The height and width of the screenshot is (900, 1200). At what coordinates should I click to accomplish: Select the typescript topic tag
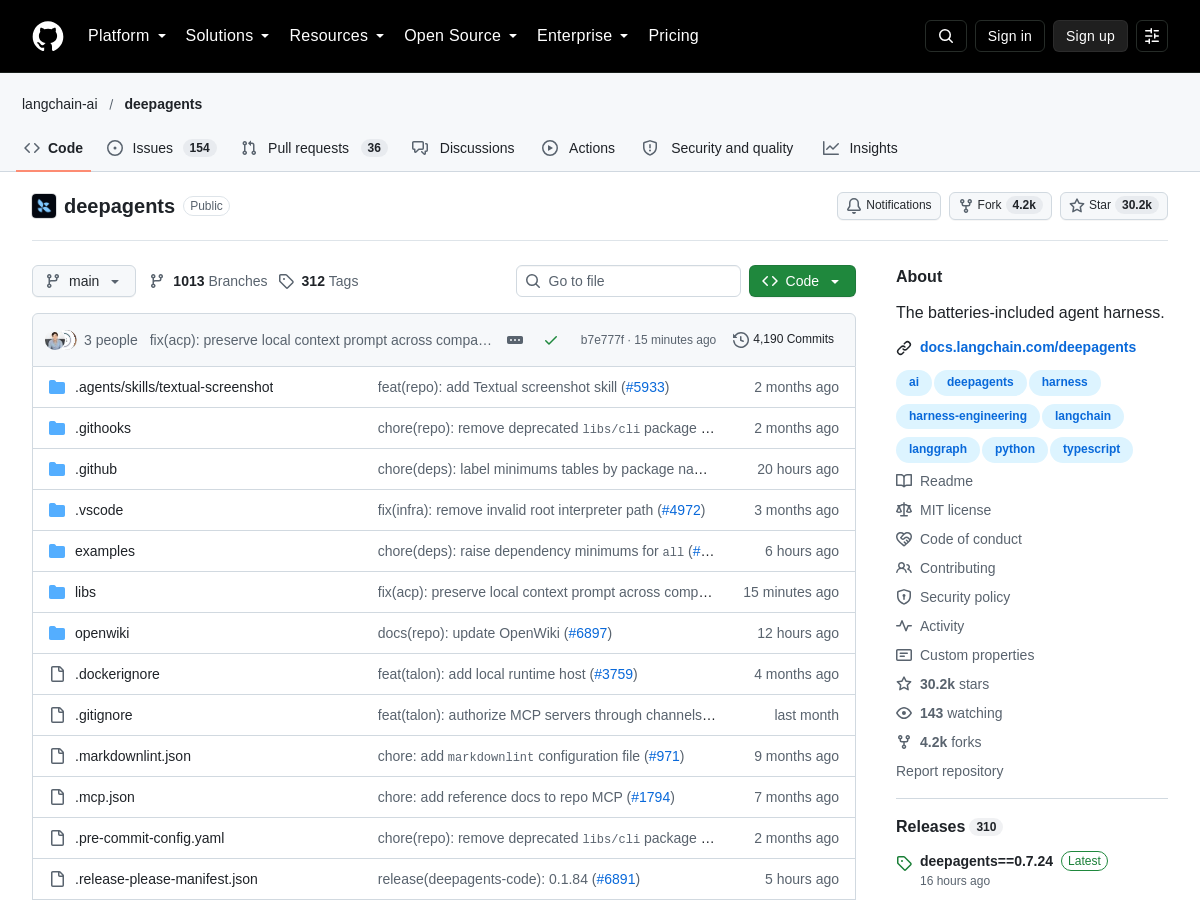point(1091,449)
